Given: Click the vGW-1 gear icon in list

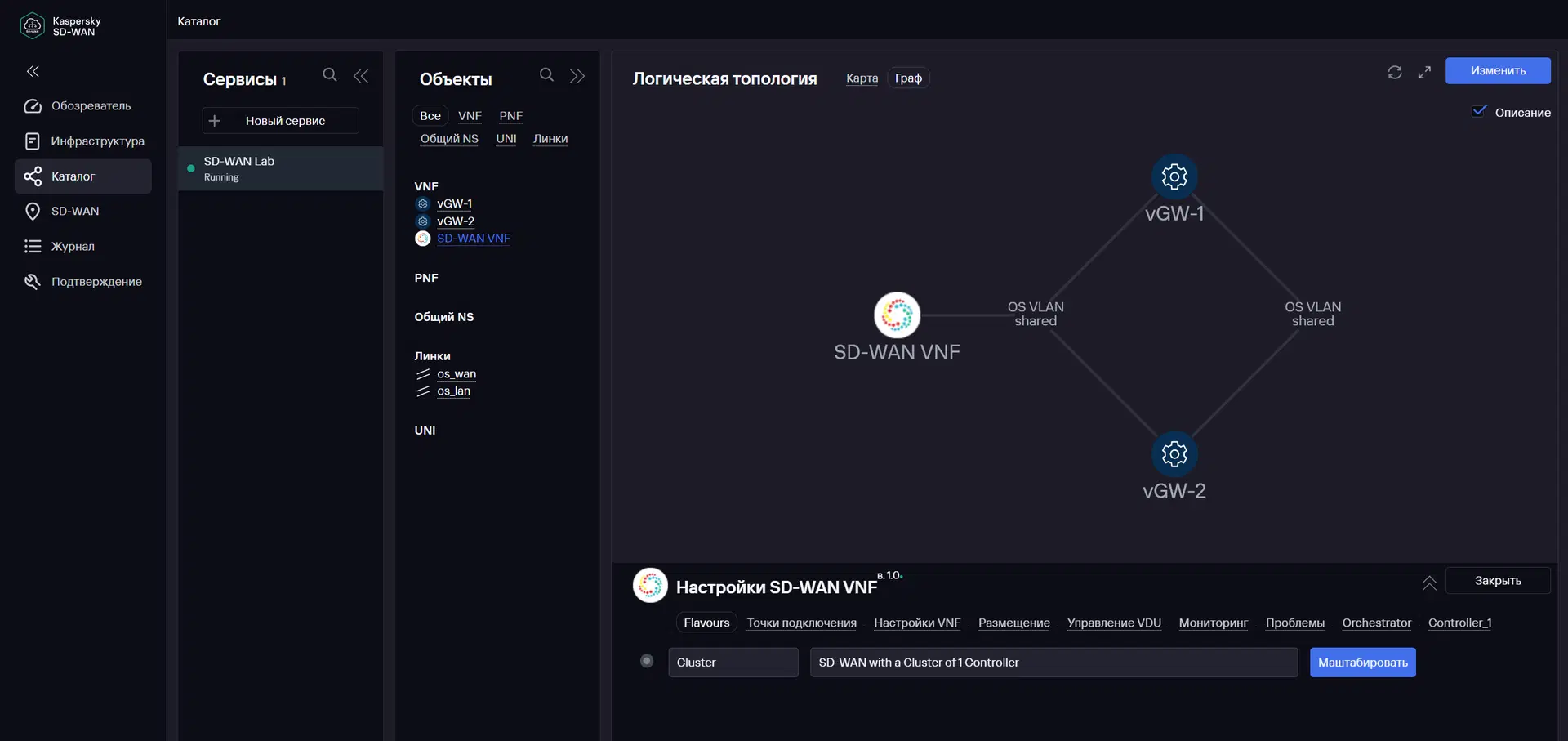Looking at the screenshot, I should [423, 204].
